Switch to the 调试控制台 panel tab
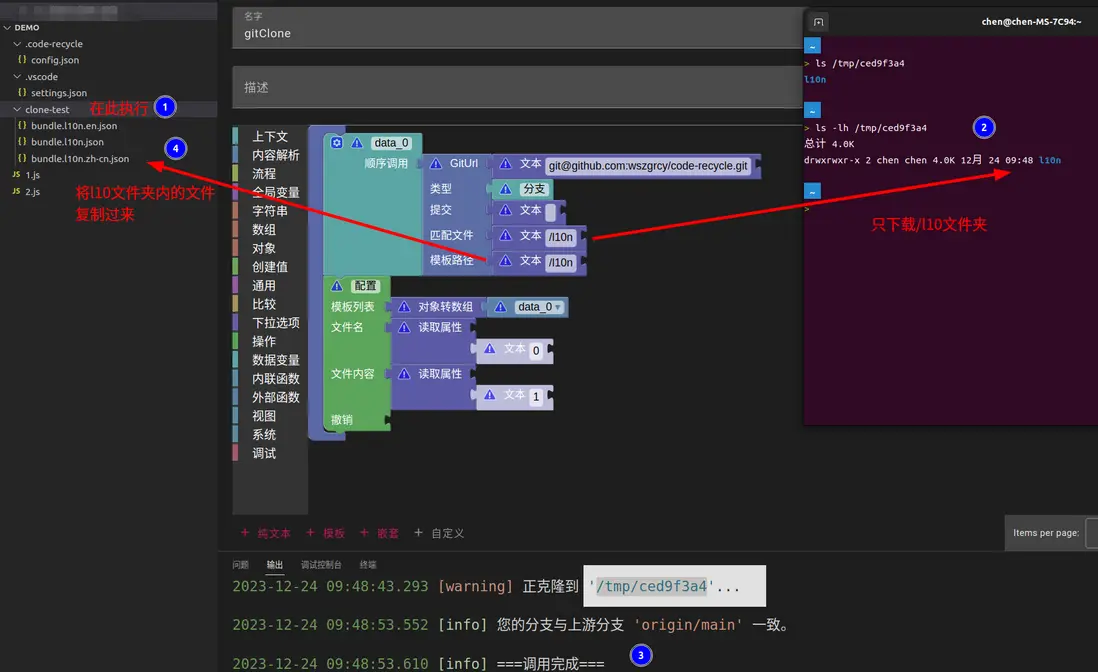The height and width of the screenshot is (672, 1098). click(321, 565)
